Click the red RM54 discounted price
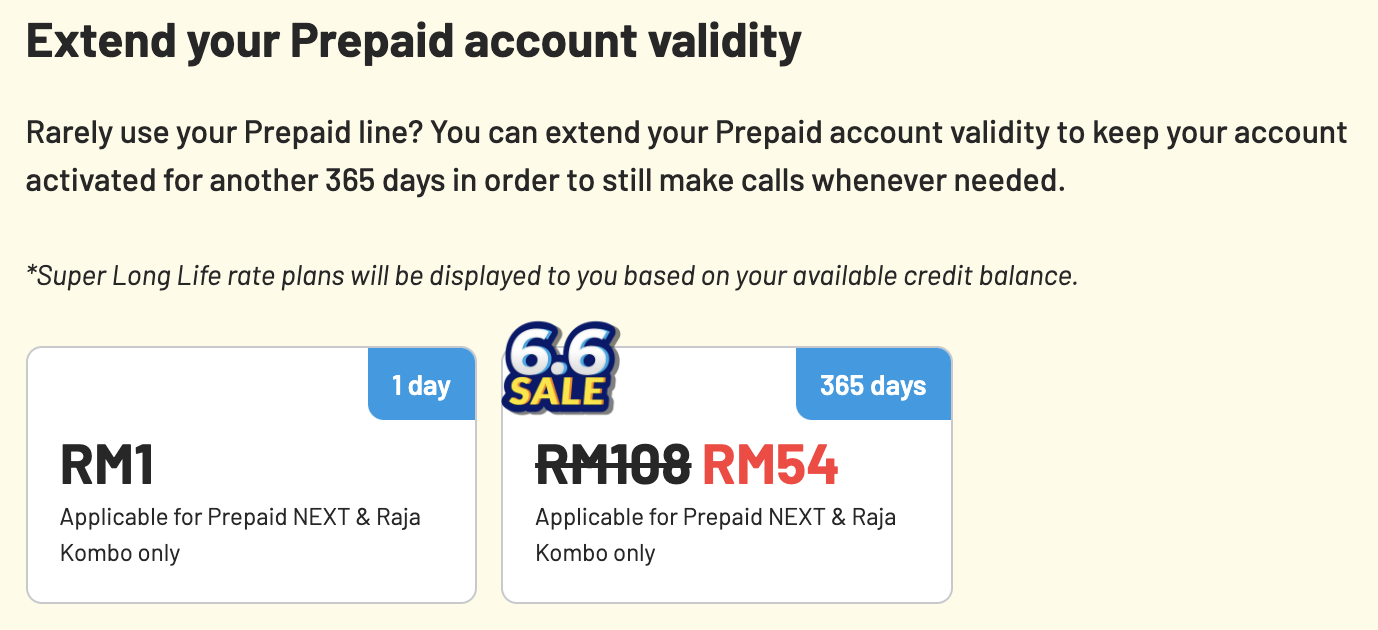 770,465
